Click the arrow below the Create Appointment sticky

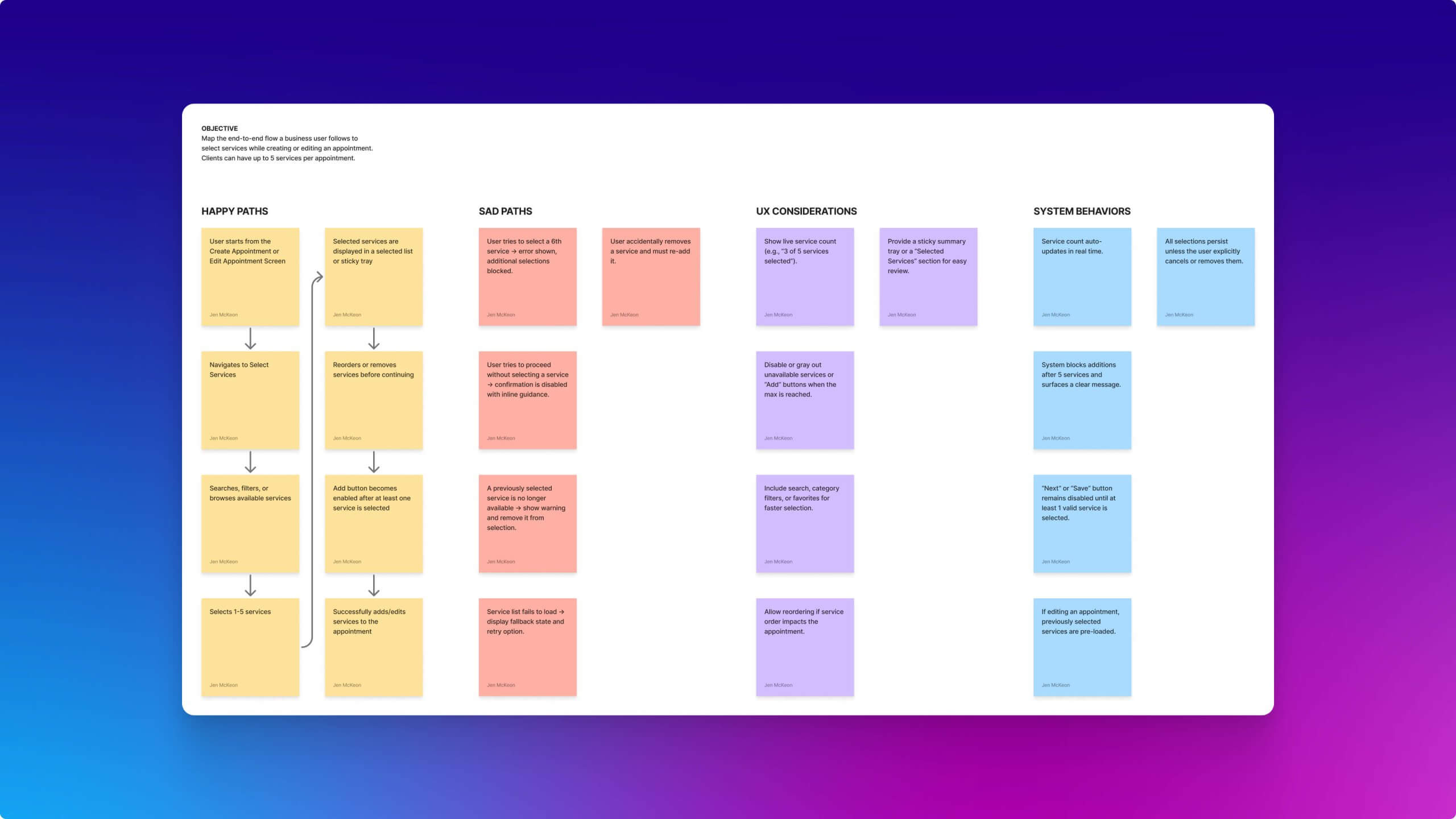250,338
